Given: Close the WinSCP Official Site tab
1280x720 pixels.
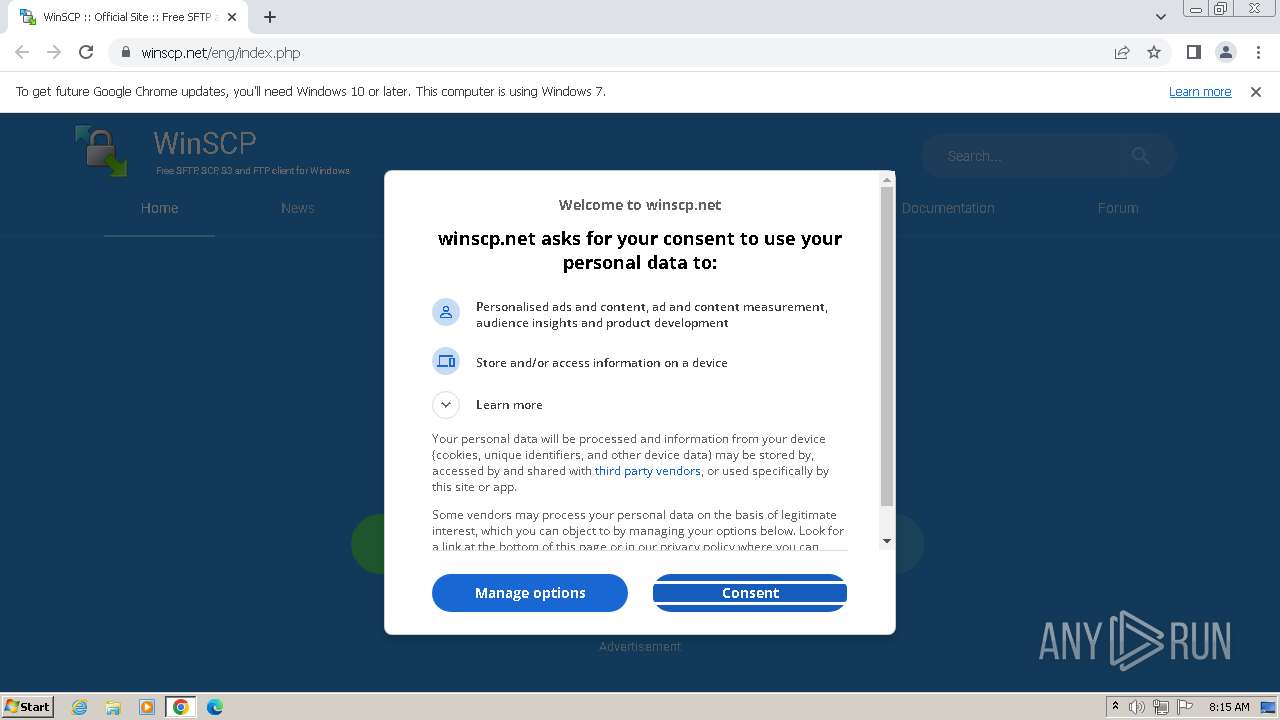Looking at the screenshot, I should click(232, 17).
